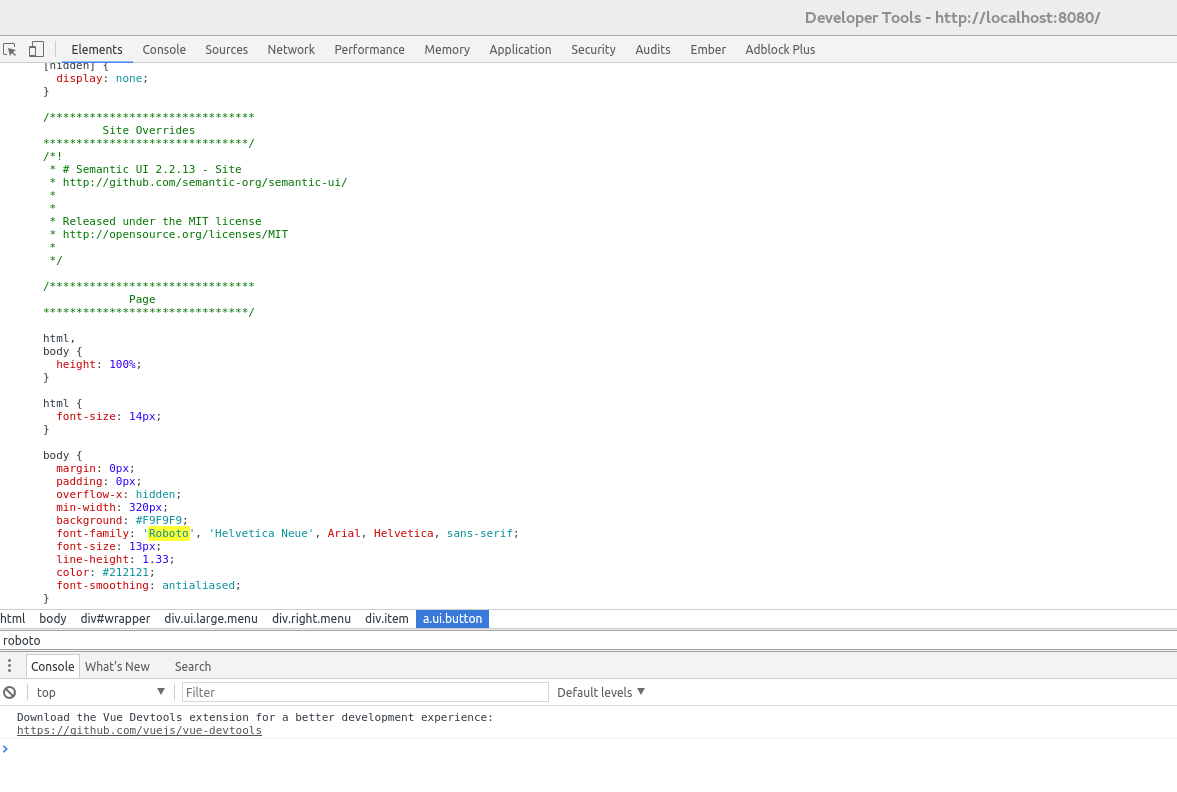1177x792 pixels.
Task: Select the Search drawer tab
Action: click(x=193, y=667)
